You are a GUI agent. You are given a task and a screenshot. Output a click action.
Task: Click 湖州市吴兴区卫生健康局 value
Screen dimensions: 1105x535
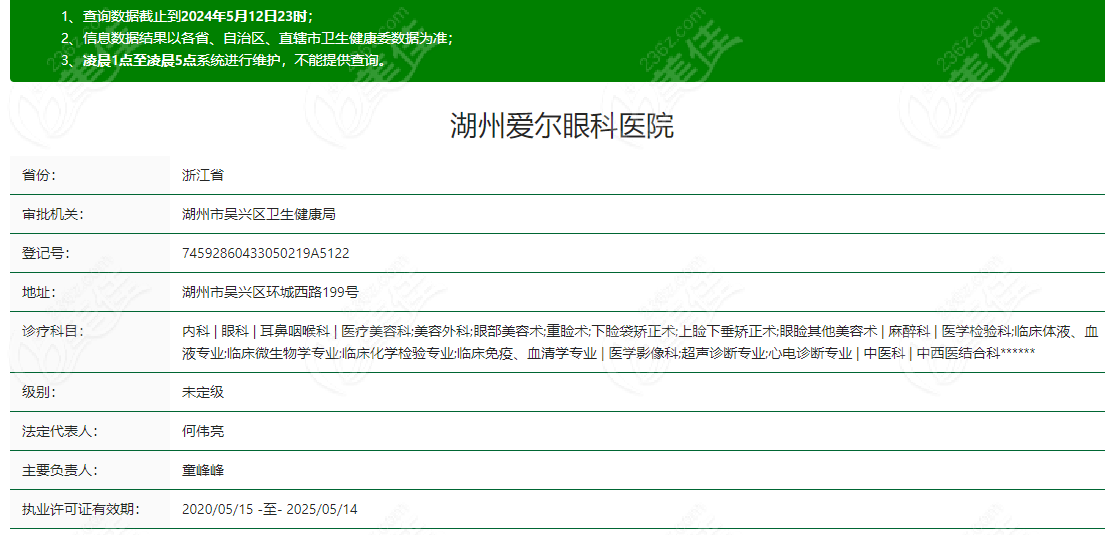259,214
